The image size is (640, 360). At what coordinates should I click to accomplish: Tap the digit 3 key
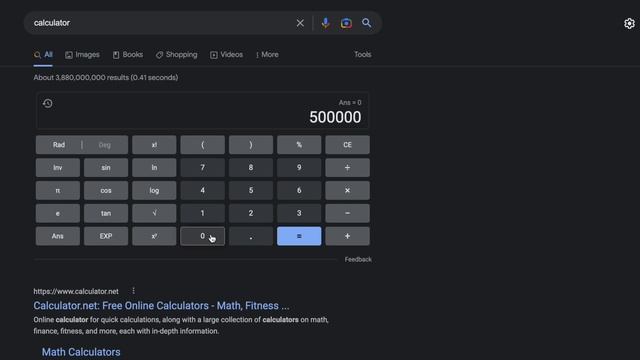coord(299,213)
